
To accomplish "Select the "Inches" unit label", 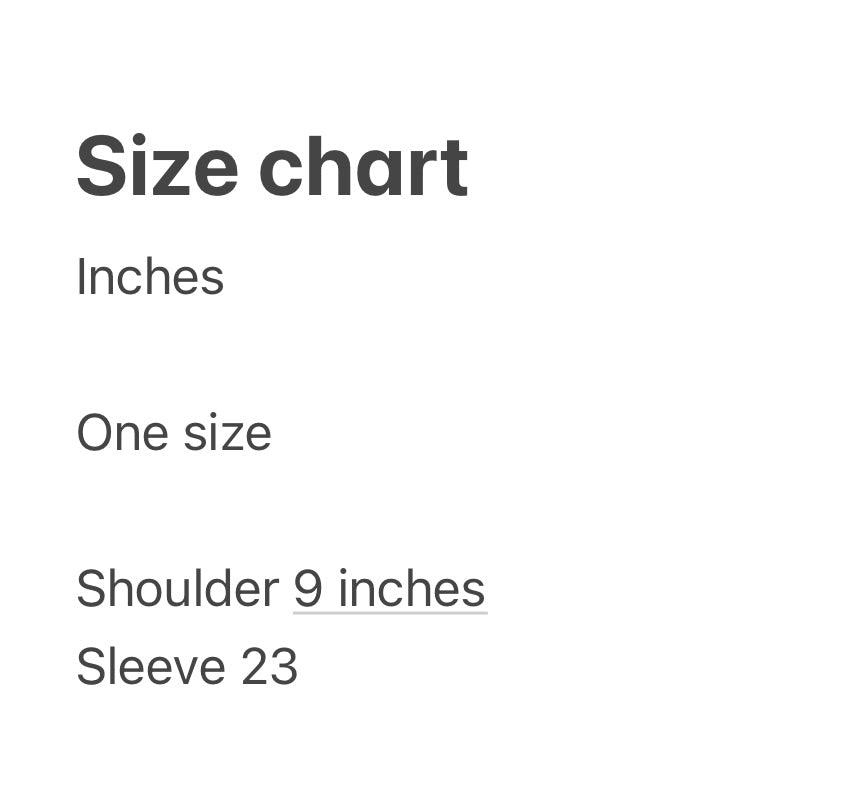I will pyautogui.click(x=150, y=277).
